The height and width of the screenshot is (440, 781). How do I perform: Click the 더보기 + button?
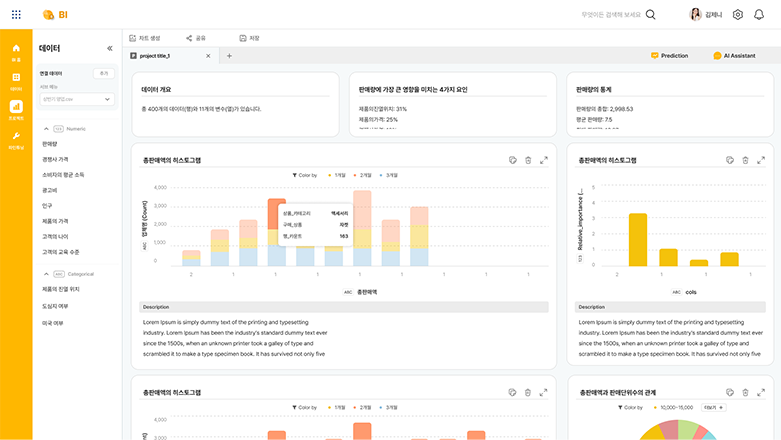(x=714, y=408)
